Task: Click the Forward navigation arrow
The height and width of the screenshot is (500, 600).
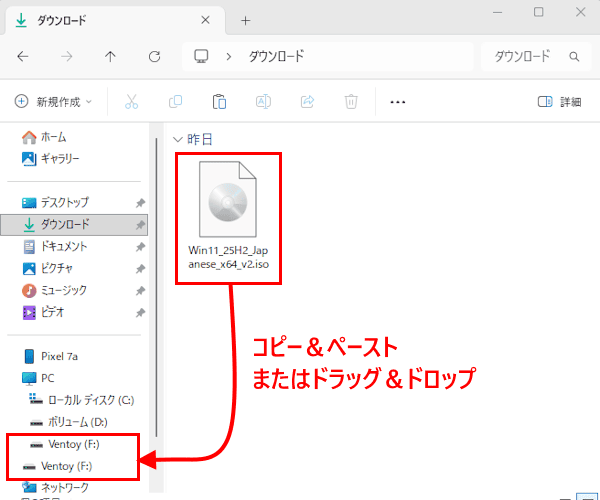Action: (x=67, y=57)
